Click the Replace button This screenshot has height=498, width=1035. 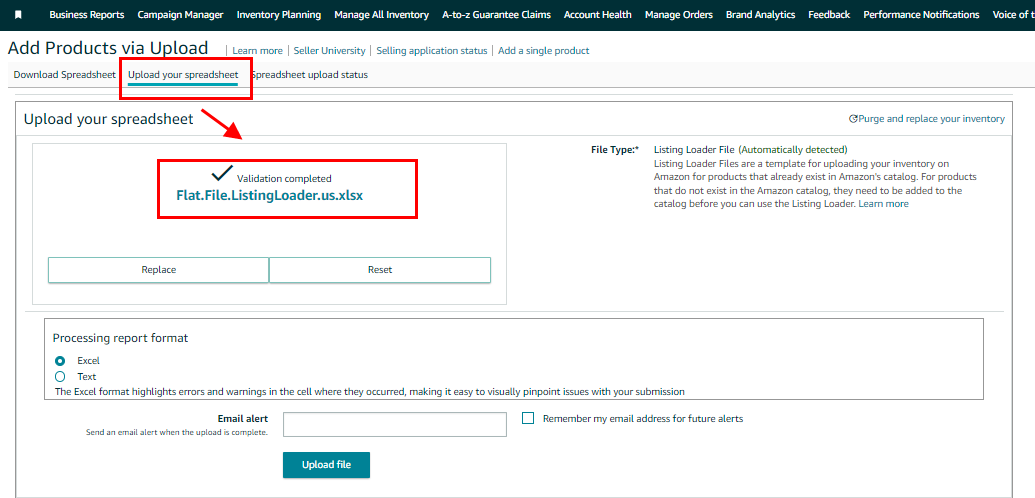[158, 269]
